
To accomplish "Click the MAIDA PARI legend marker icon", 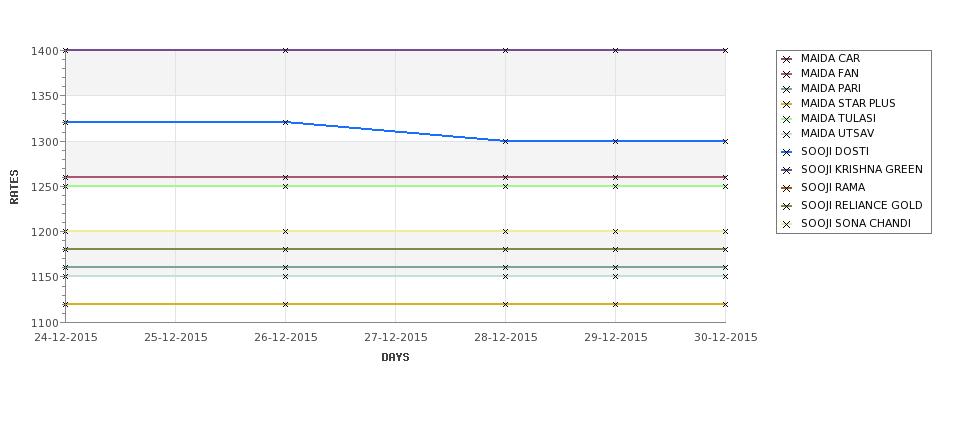I will [787, 89].
